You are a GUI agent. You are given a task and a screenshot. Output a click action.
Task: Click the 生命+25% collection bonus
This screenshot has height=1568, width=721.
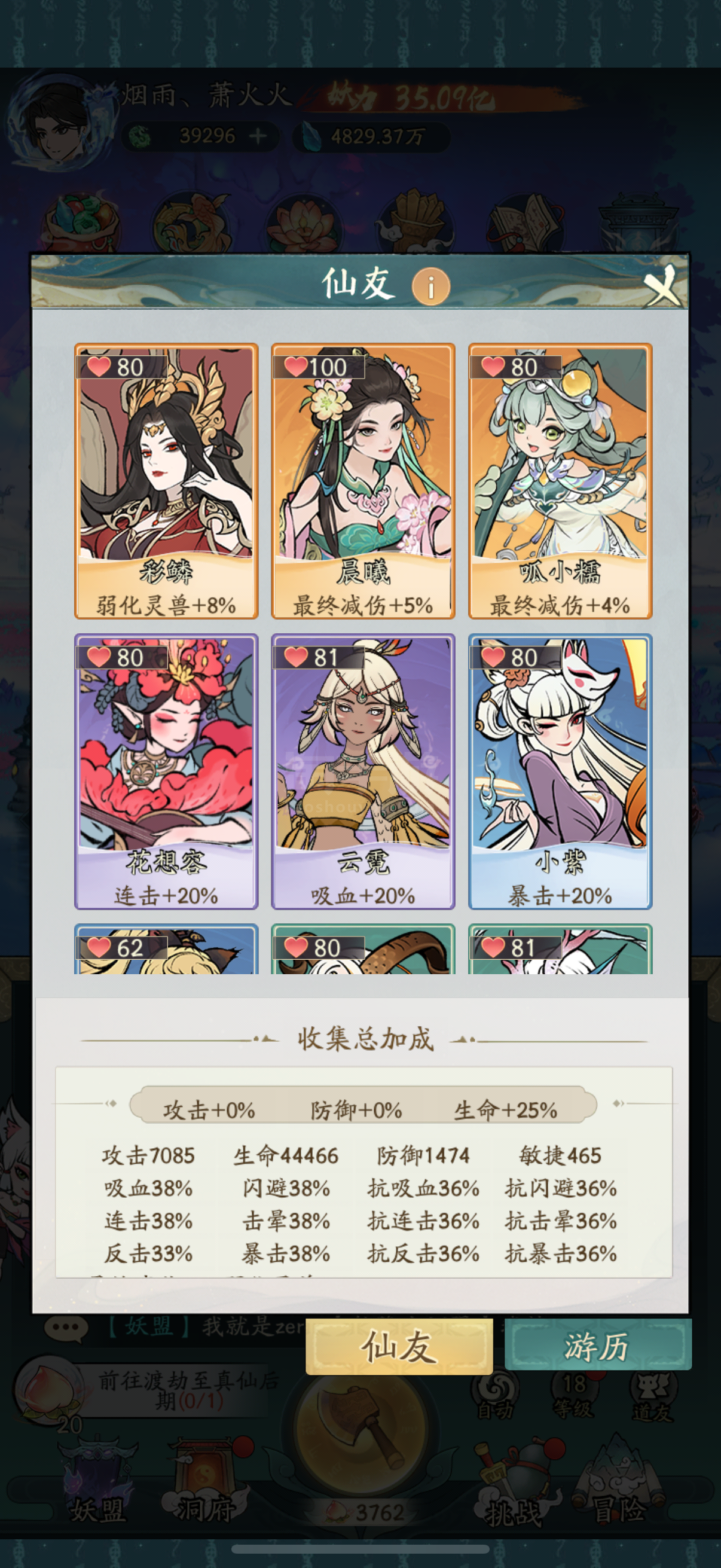(505, 1111)
